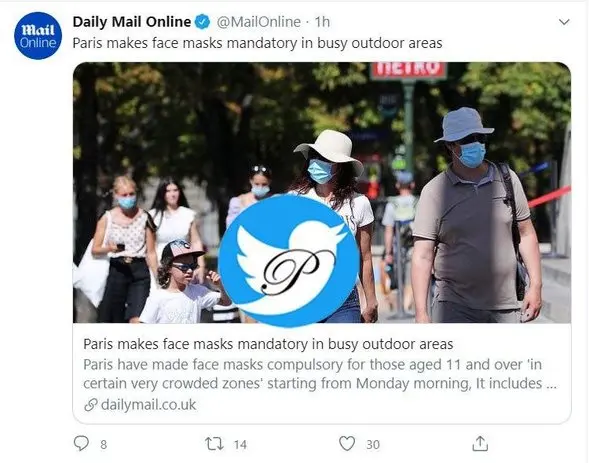Open the share tweet upload icon

point(480,443)
